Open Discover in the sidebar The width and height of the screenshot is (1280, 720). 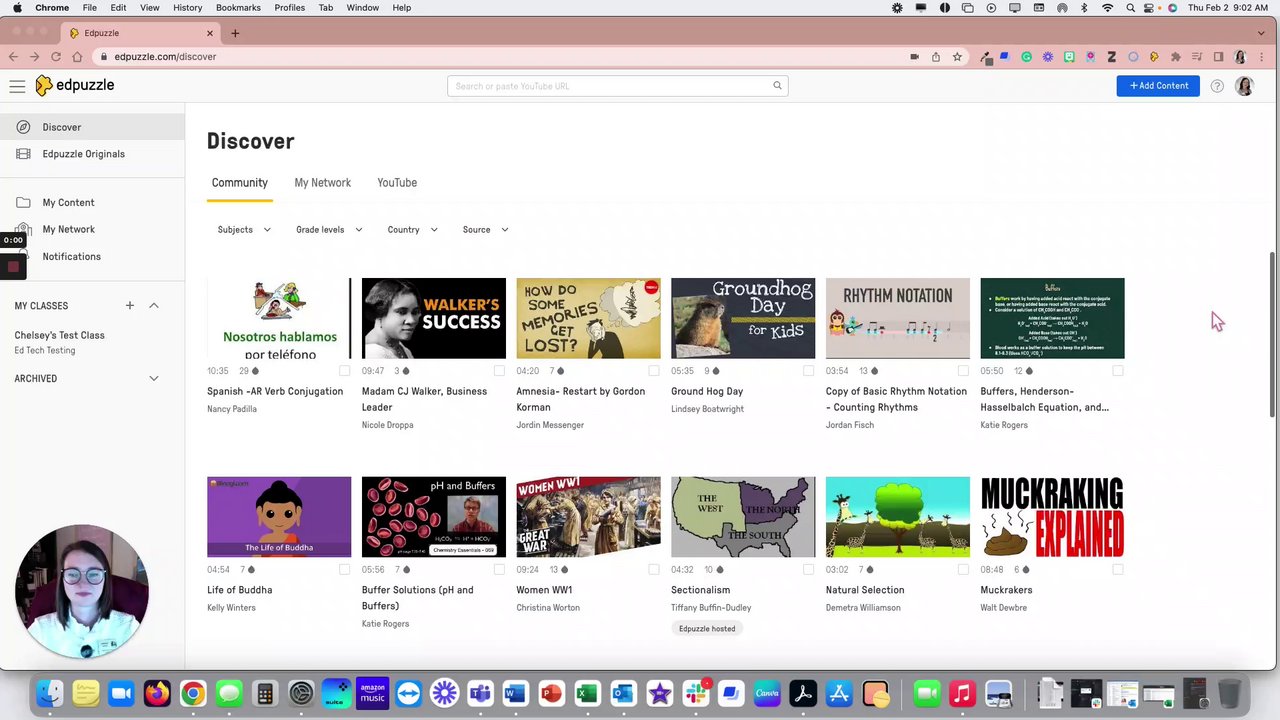point(92,127)
